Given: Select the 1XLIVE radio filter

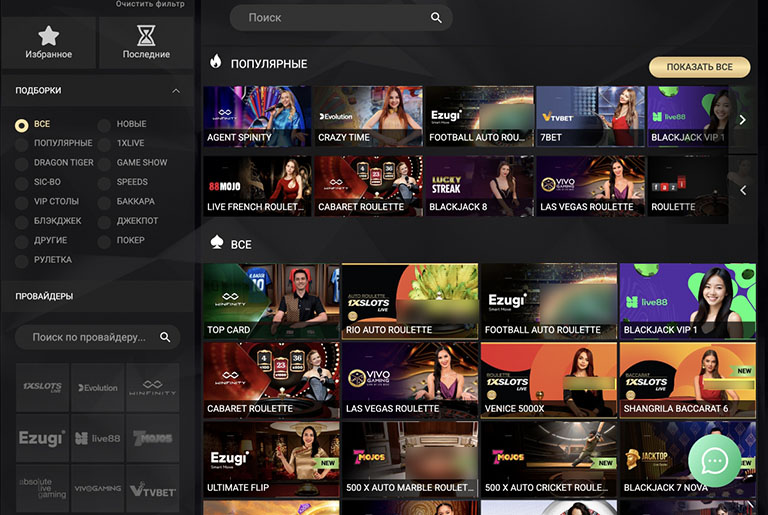Looking at the screenshot, I should 104,145.
